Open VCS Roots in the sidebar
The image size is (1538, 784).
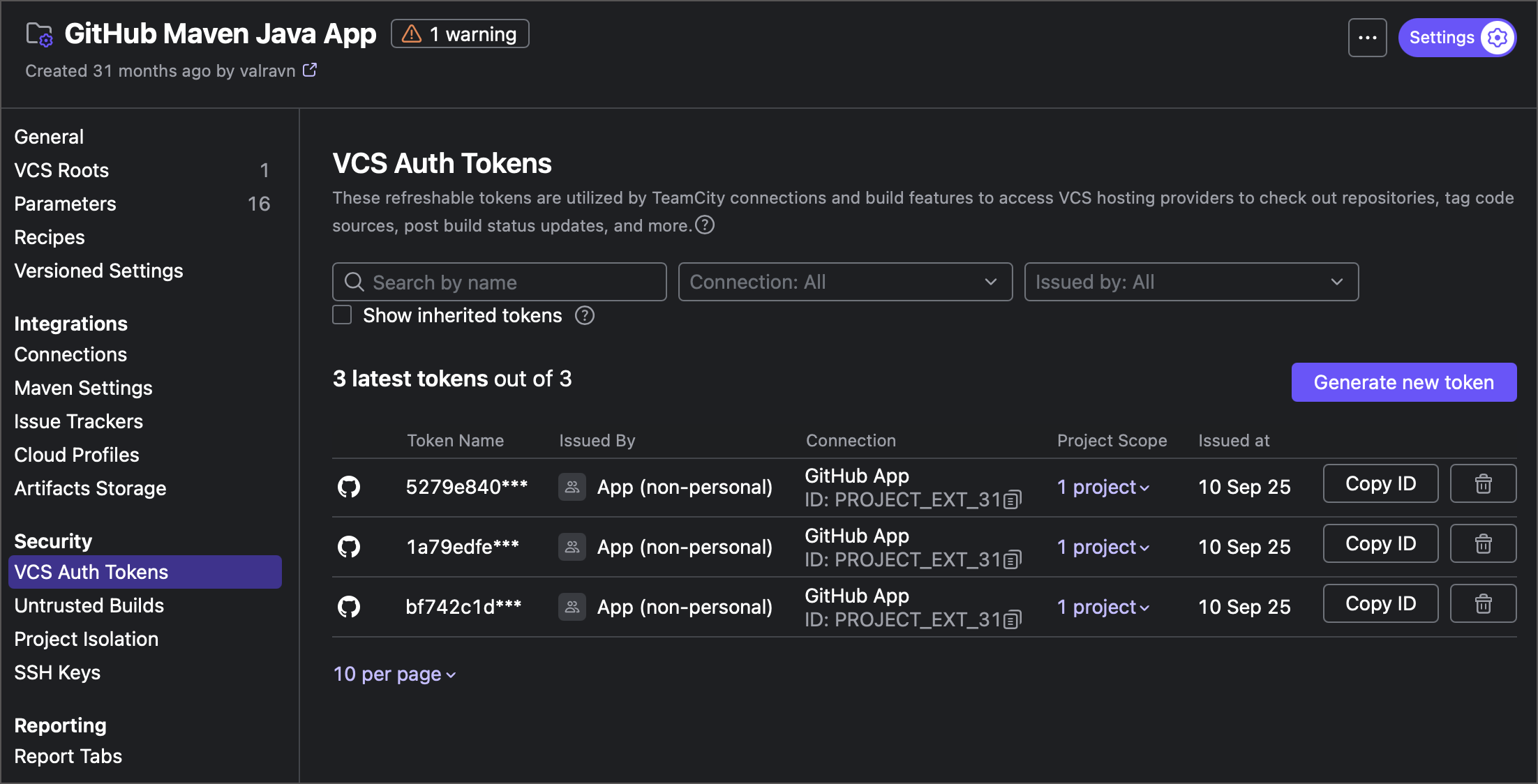point(61,169)
